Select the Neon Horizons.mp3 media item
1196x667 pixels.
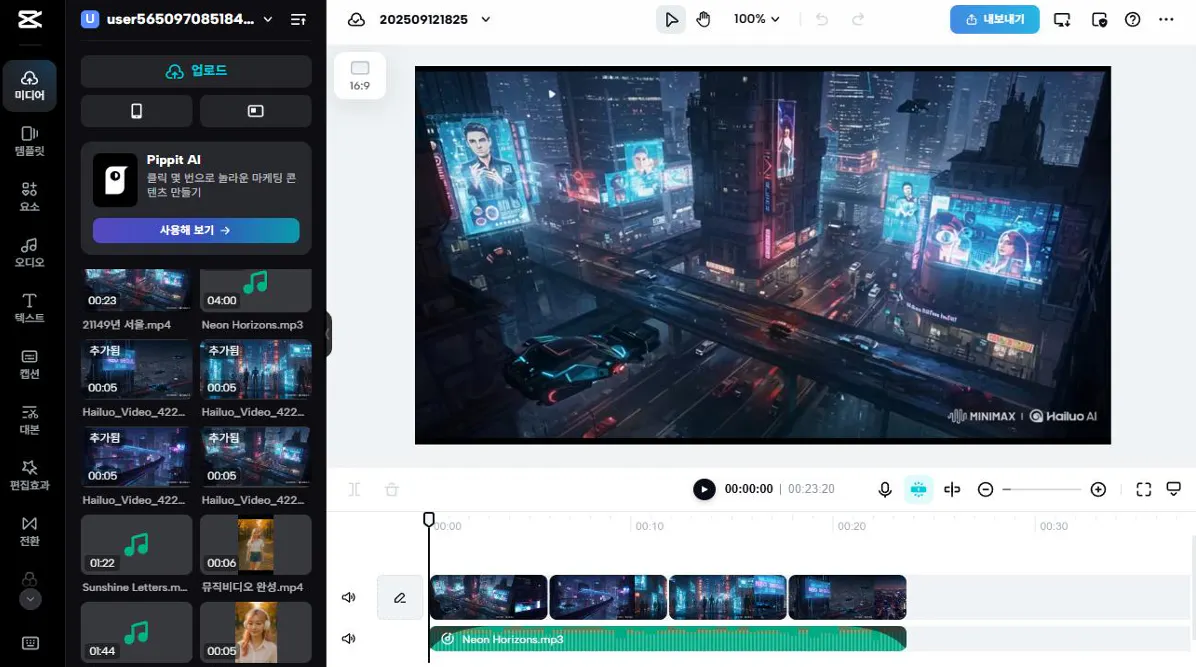pyautogui.click(x=256, y=290)
